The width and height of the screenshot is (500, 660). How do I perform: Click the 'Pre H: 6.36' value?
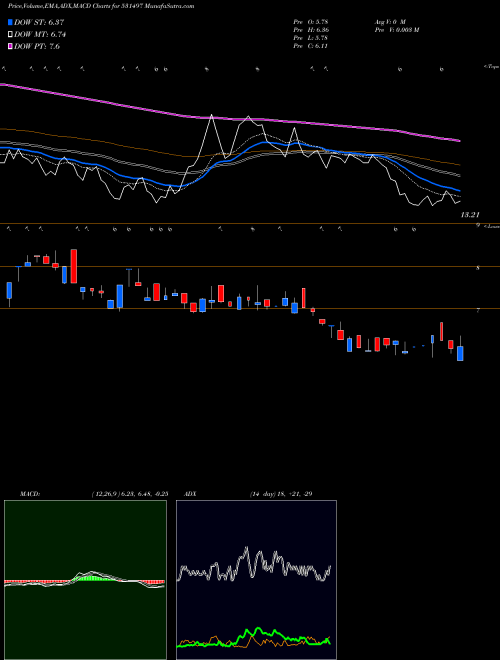311,30
